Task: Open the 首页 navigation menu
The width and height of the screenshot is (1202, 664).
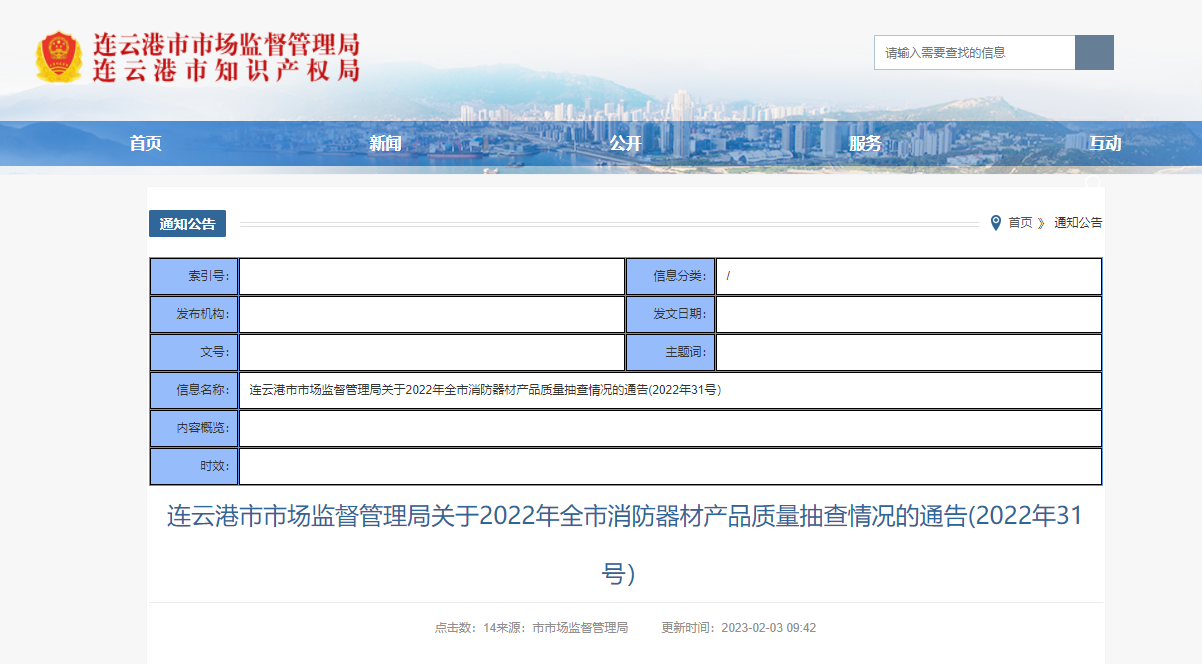Action: pos(145,143)
